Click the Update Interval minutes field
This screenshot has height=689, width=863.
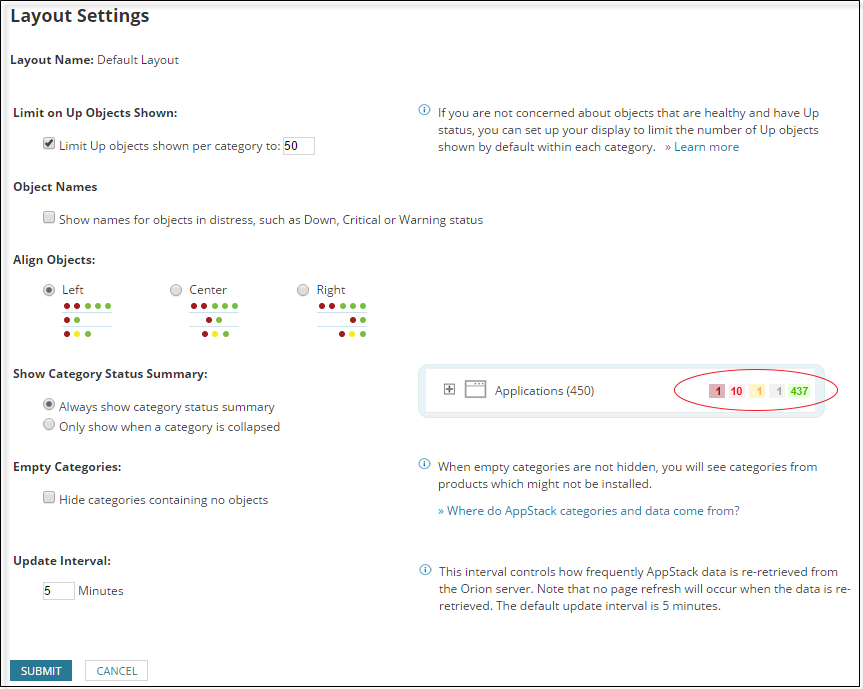pyautogui.click(x=58, y=590)
